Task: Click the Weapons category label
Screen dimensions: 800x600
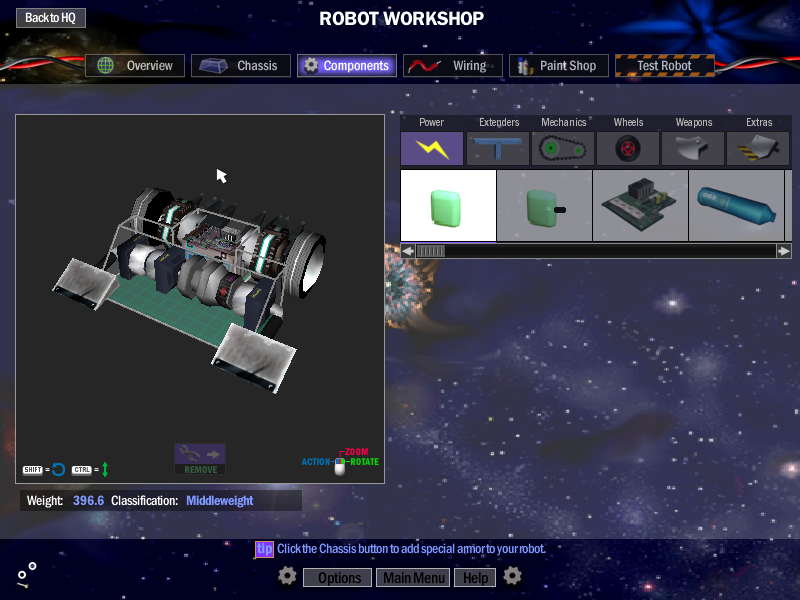Action: pos(694,122)
